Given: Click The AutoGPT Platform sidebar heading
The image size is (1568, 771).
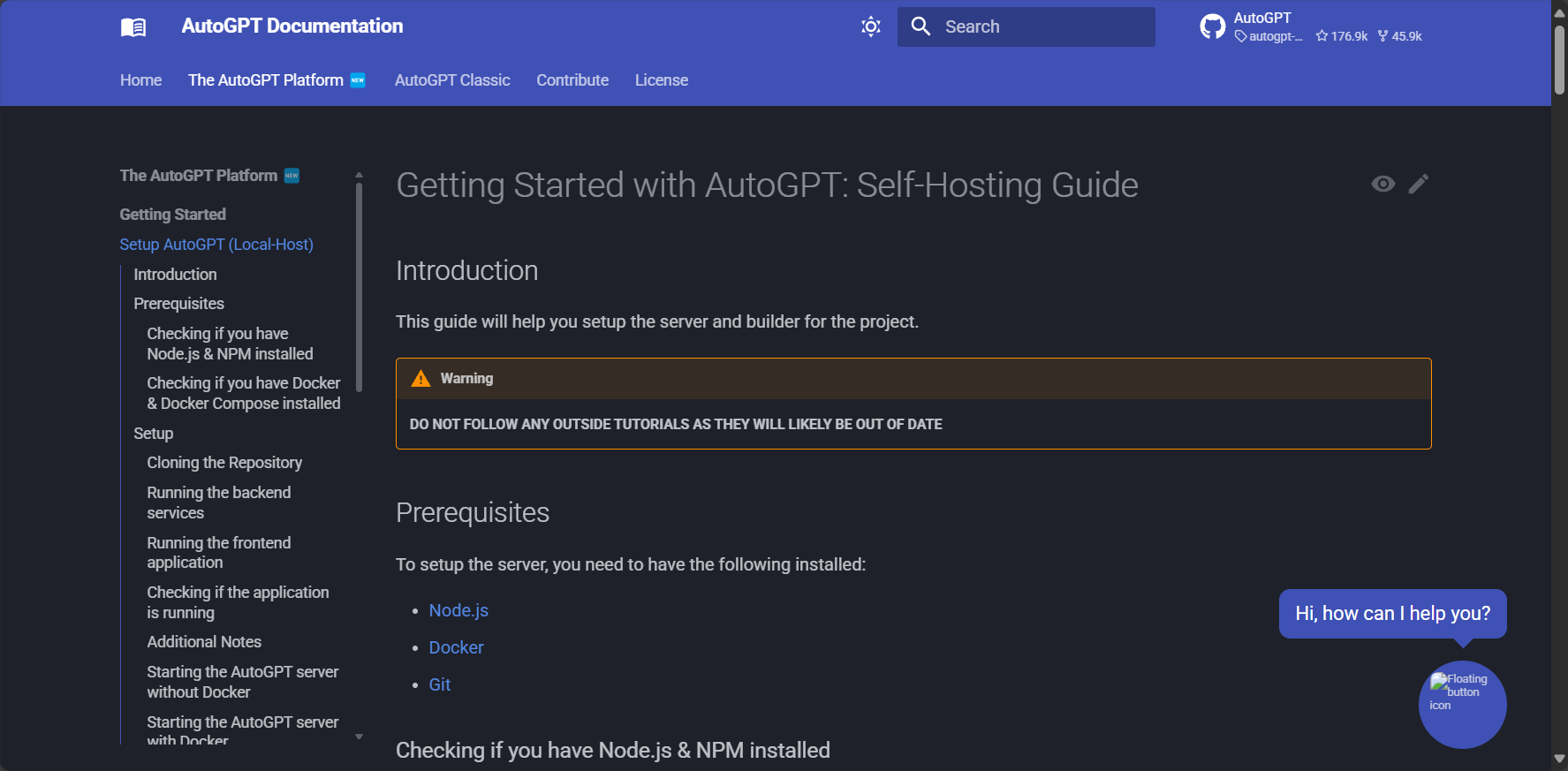Looking at the screenshot, I should point(209,176).
